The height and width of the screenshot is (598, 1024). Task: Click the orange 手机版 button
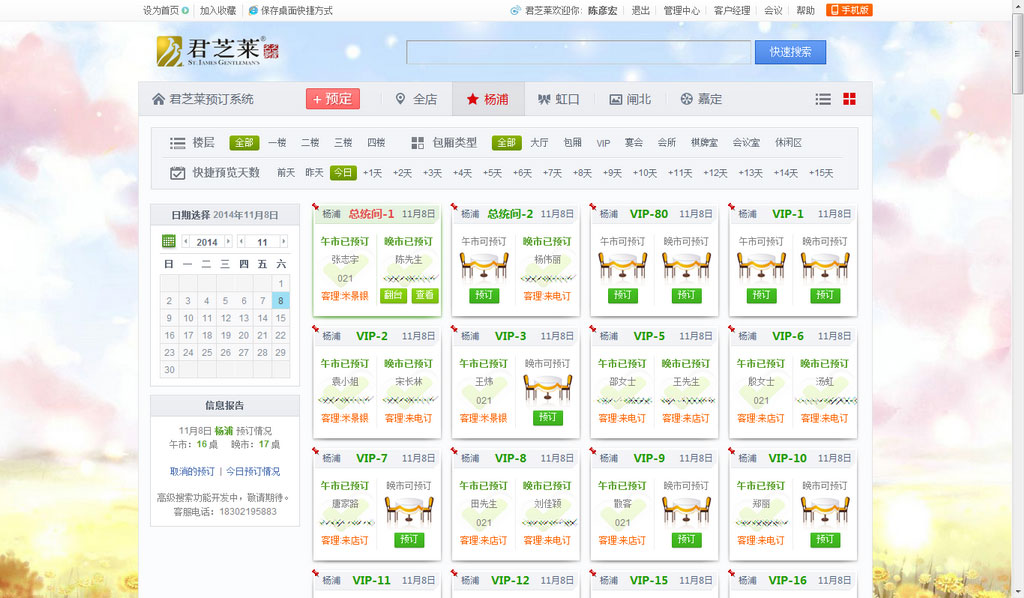click(x=849, y=10)
